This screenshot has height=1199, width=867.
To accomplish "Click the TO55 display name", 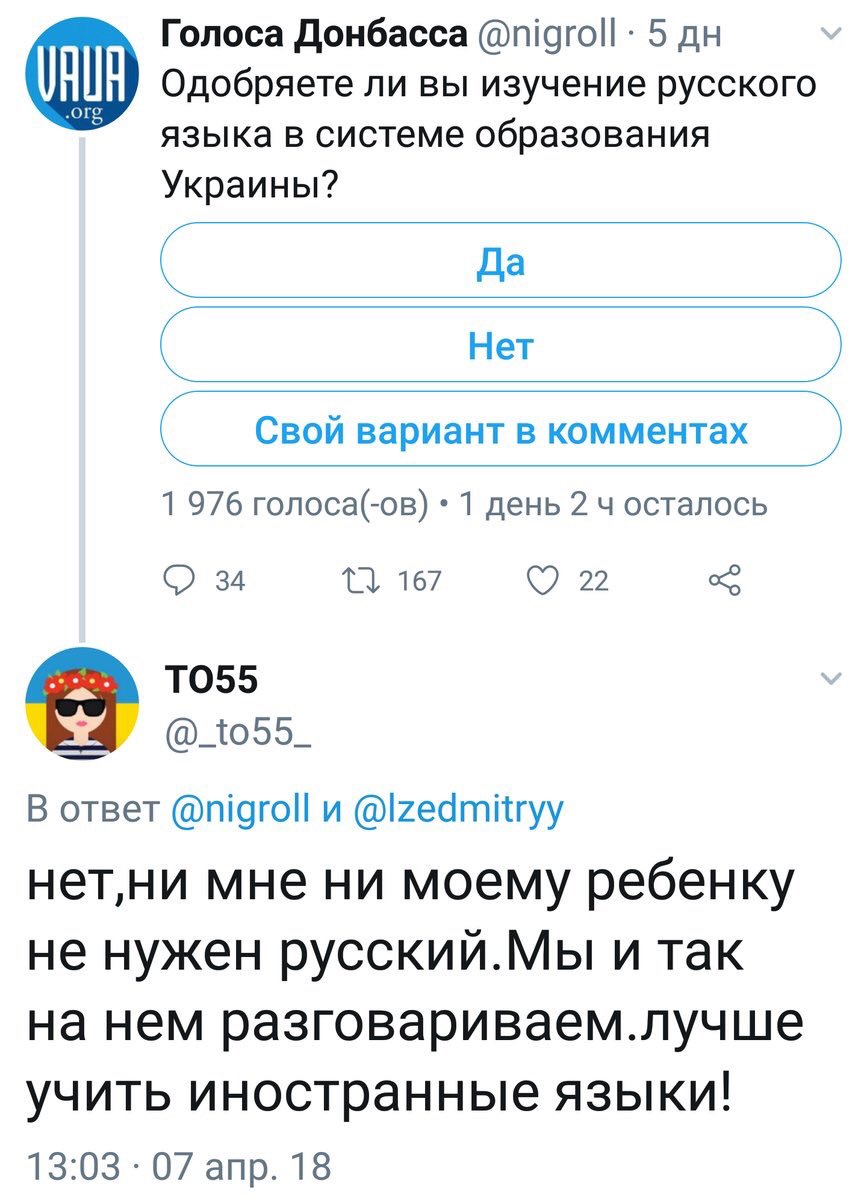I will coord(209,682).
